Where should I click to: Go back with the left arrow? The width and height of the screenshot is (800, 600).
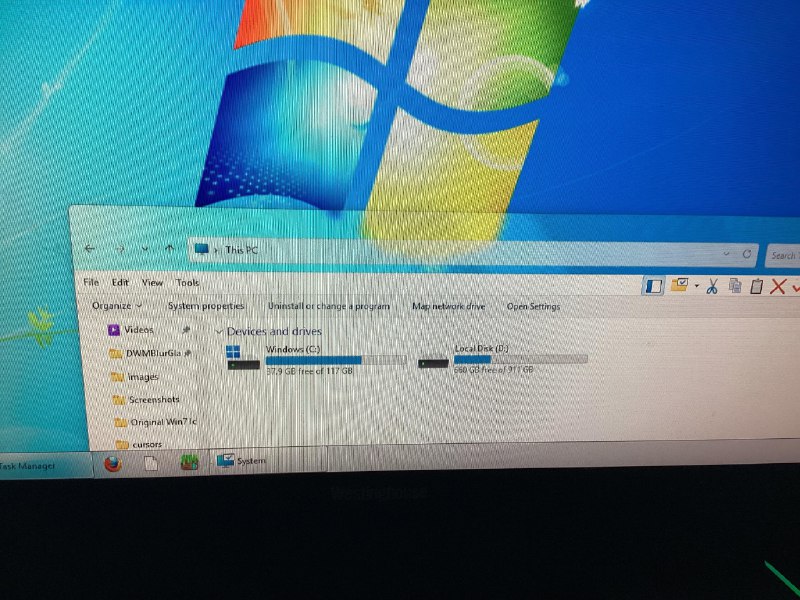[x=90, y=248]
